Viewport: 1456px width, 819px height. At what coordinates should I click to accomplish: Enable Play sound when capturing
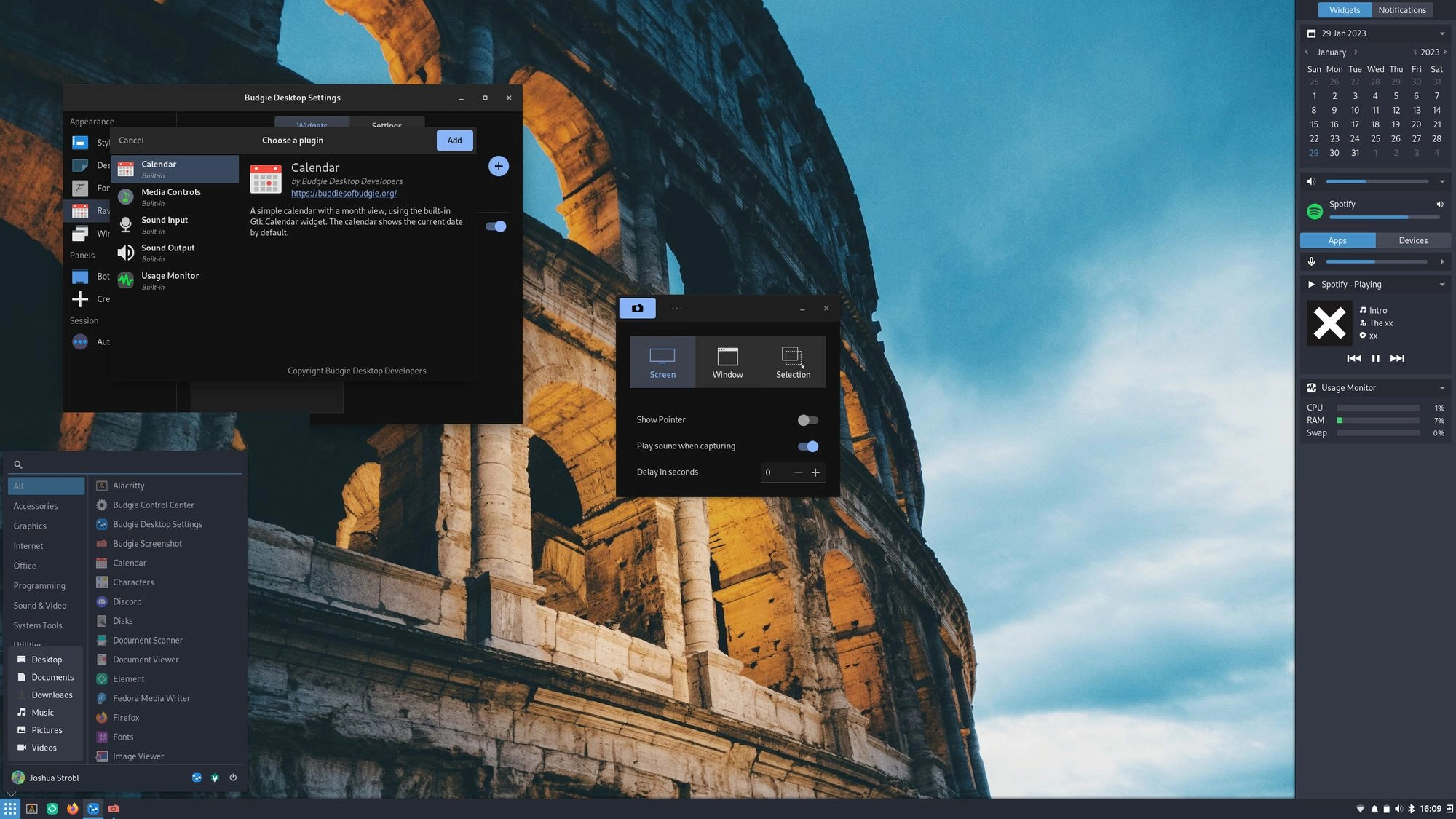click(808, 446)
